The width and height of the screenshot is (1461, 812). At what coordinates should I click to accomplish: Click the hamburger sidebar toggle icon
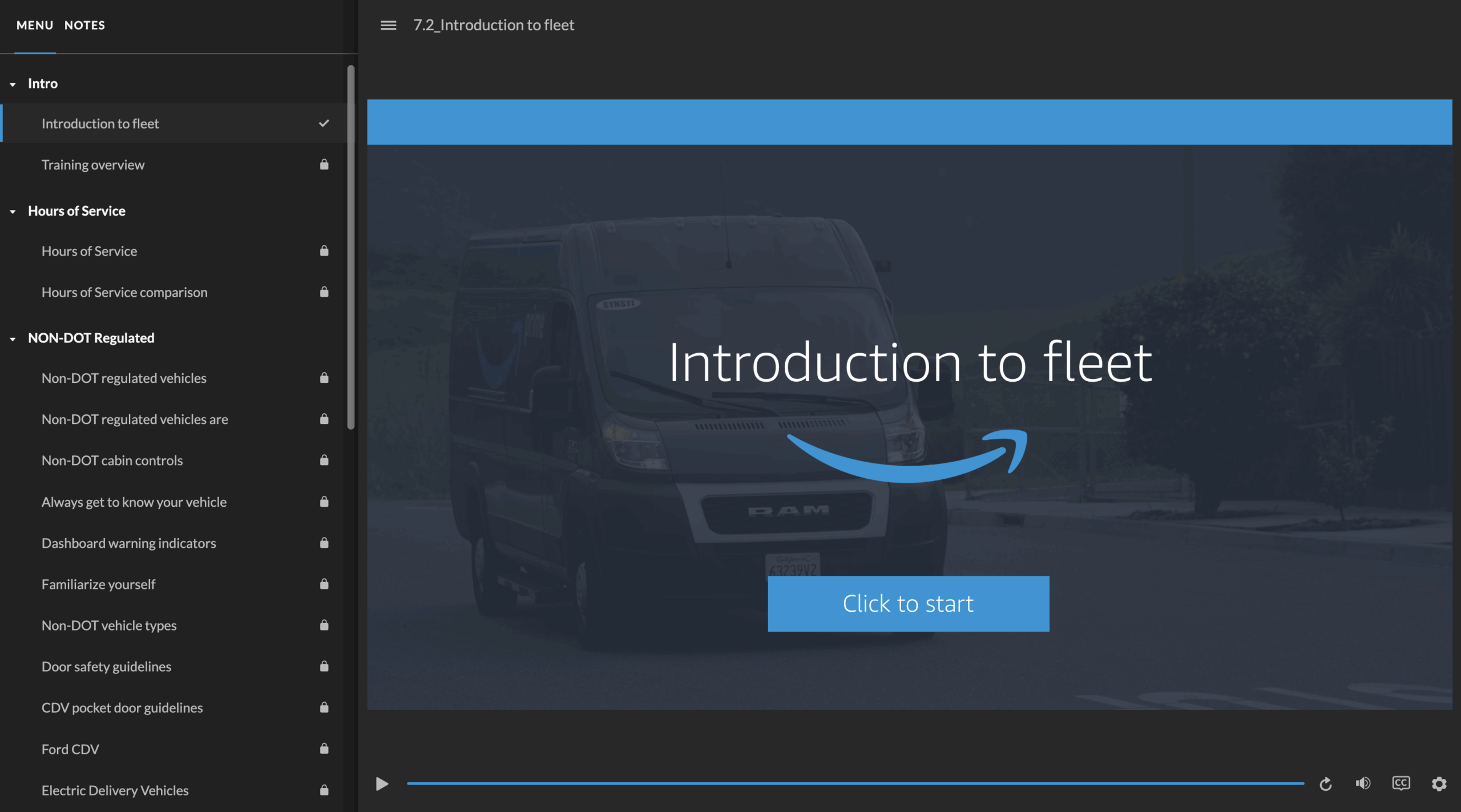click(388, 25)
